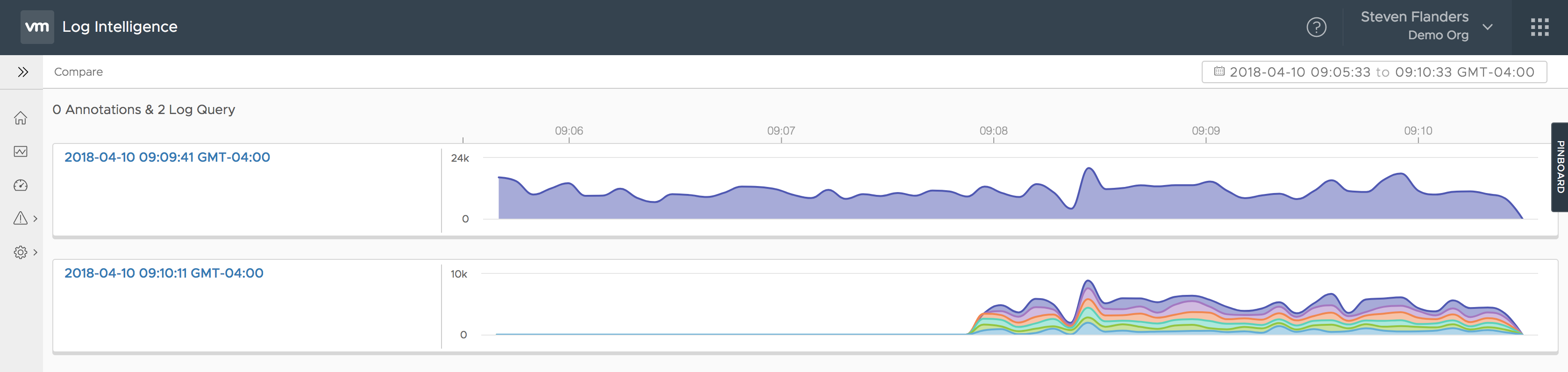Viewport: 1568px width, 372px height.
Task: Expand the left navigation sidebar
Action: (22, 72)
